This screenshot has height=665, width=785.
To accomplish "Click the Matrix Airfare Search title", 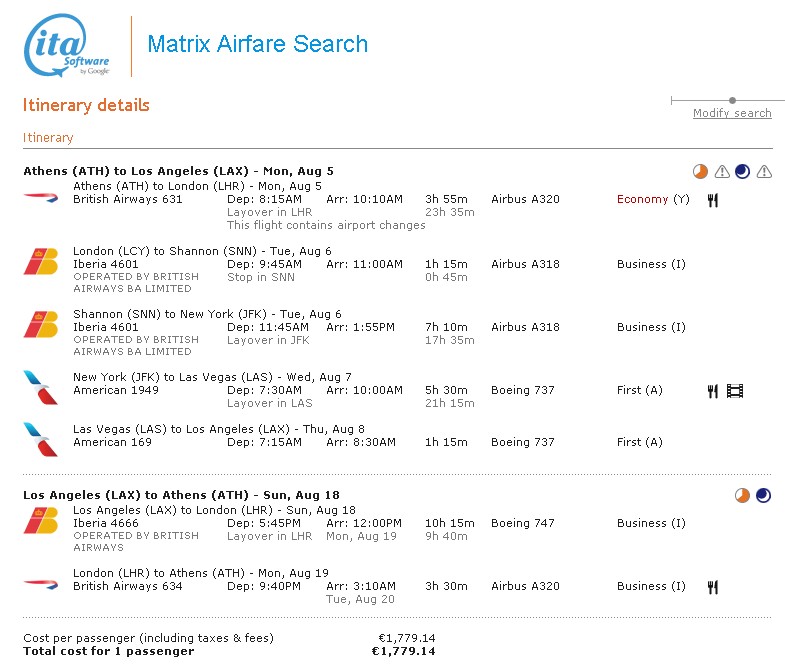I will 257,44.
